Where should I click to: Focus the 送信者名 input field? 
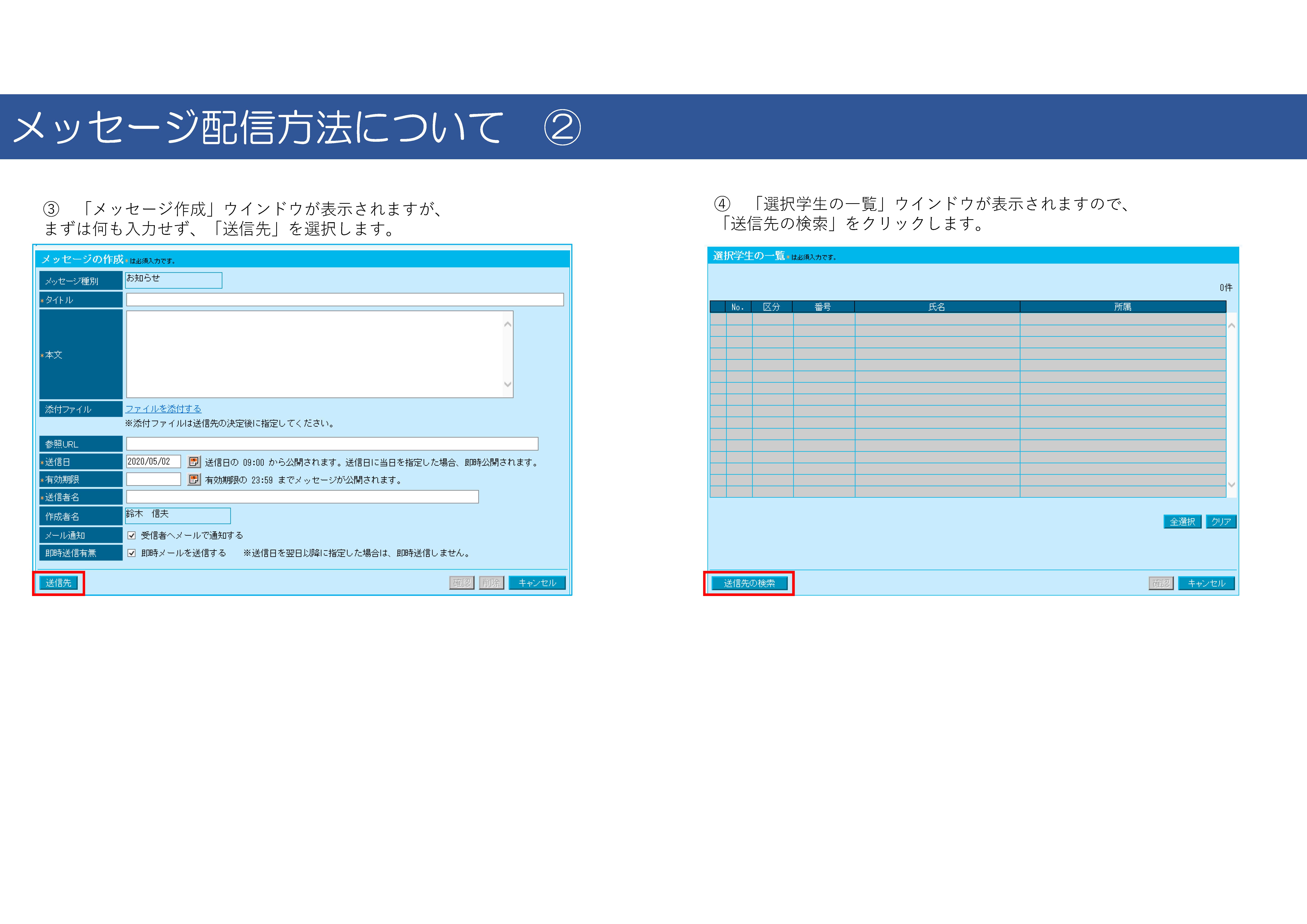tap(302, 497)
